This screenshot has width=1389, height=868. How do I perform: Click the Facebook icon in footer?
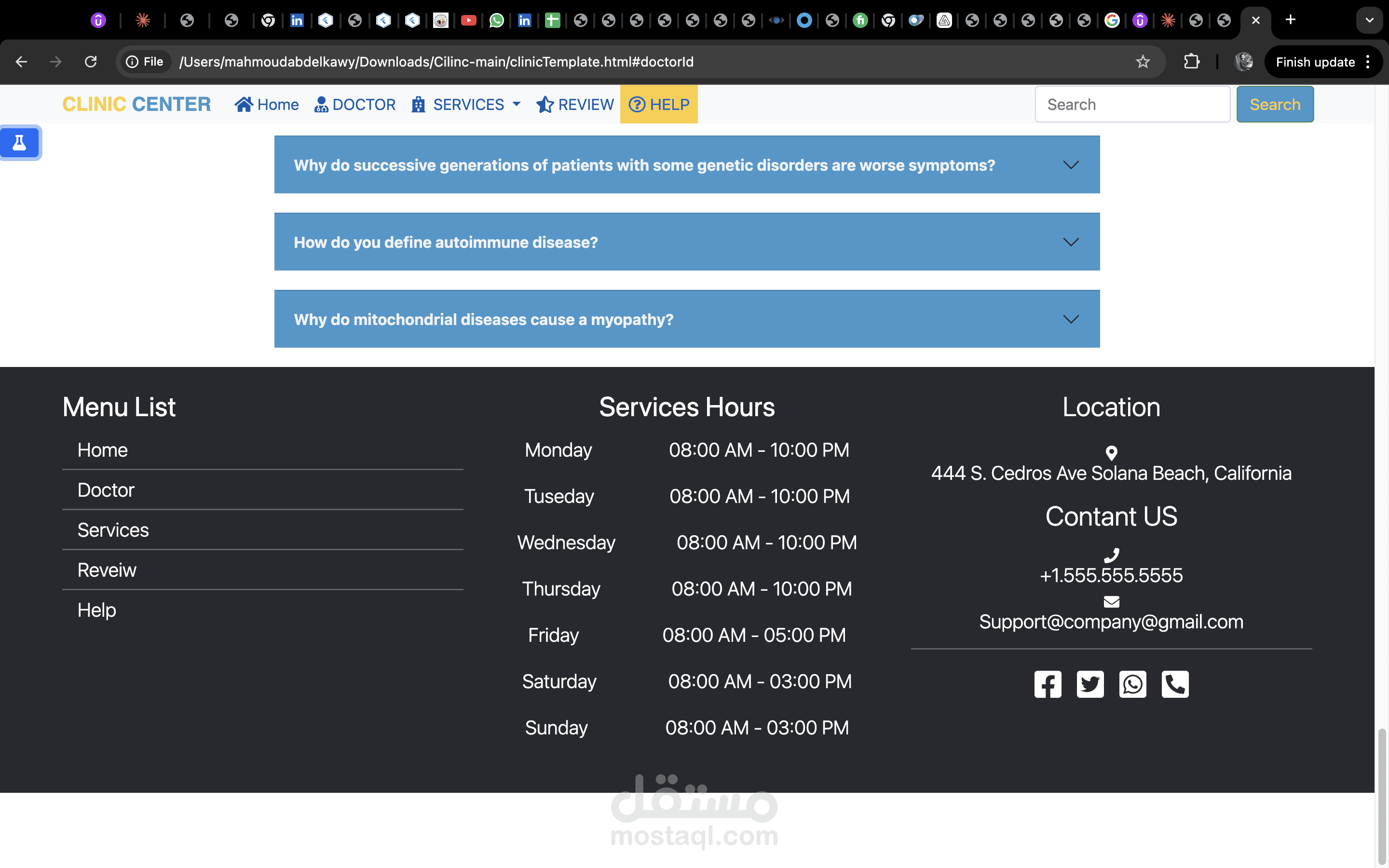(x=1048, y=684)
